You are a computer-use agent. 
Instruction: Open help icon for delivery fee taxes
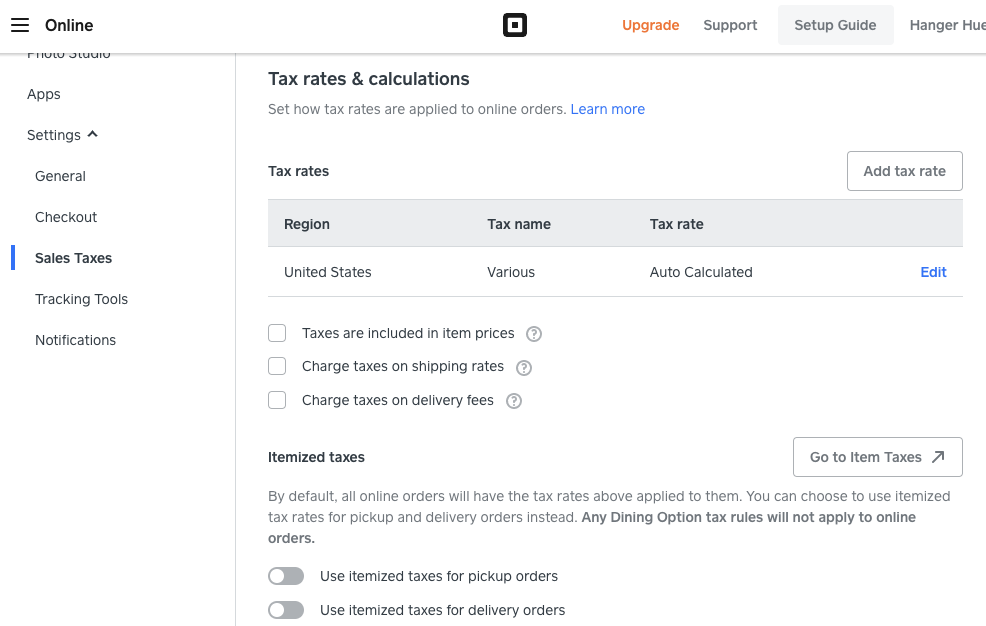pos(514,401)
